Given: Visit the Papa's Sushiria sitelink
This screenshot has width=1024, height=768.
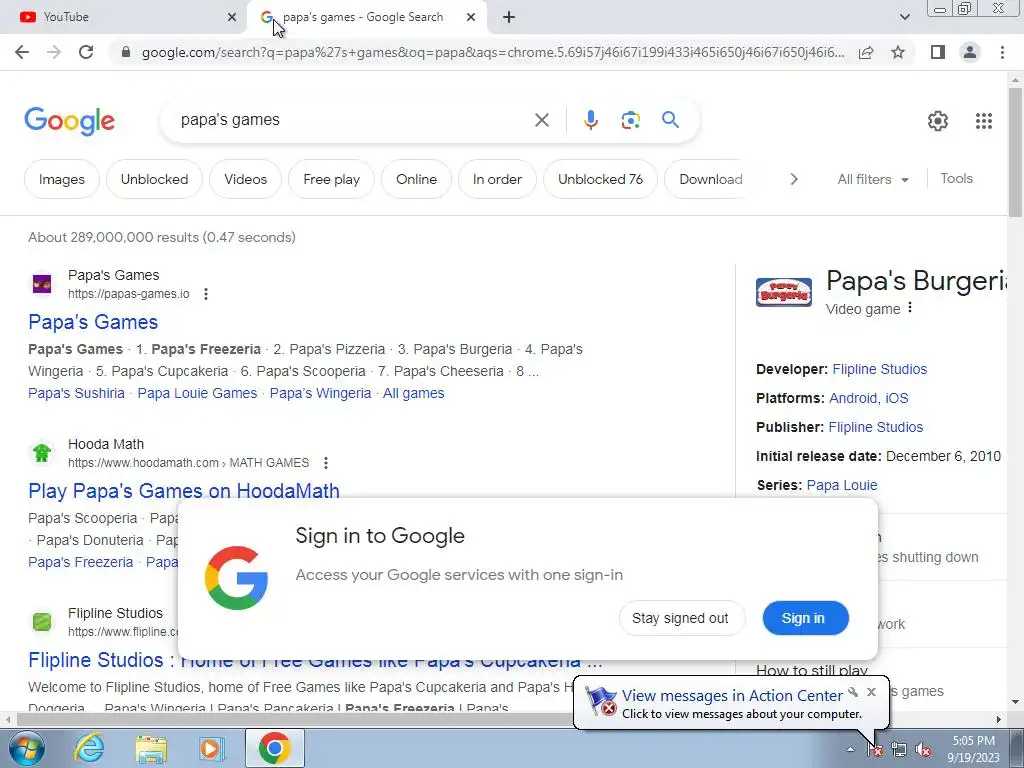Looking at the screenshot, I should [76, 393].
